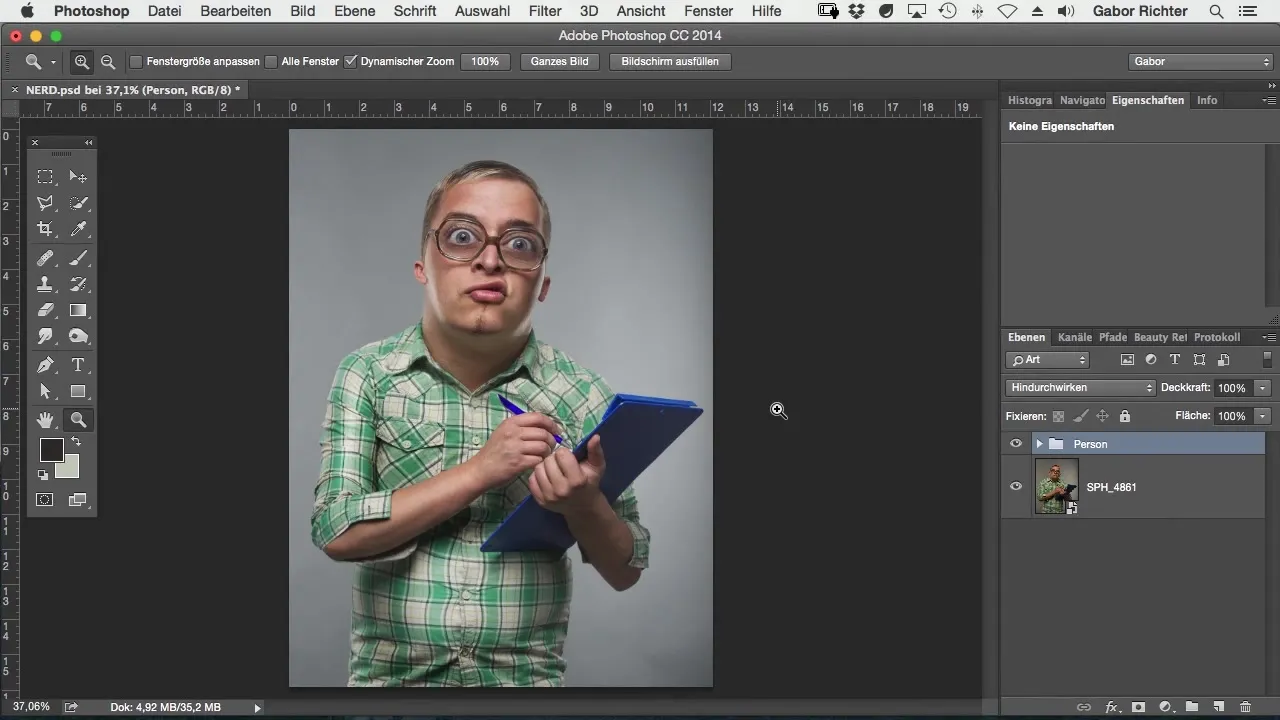Select the Healing Brush tool

pos(46,258)
